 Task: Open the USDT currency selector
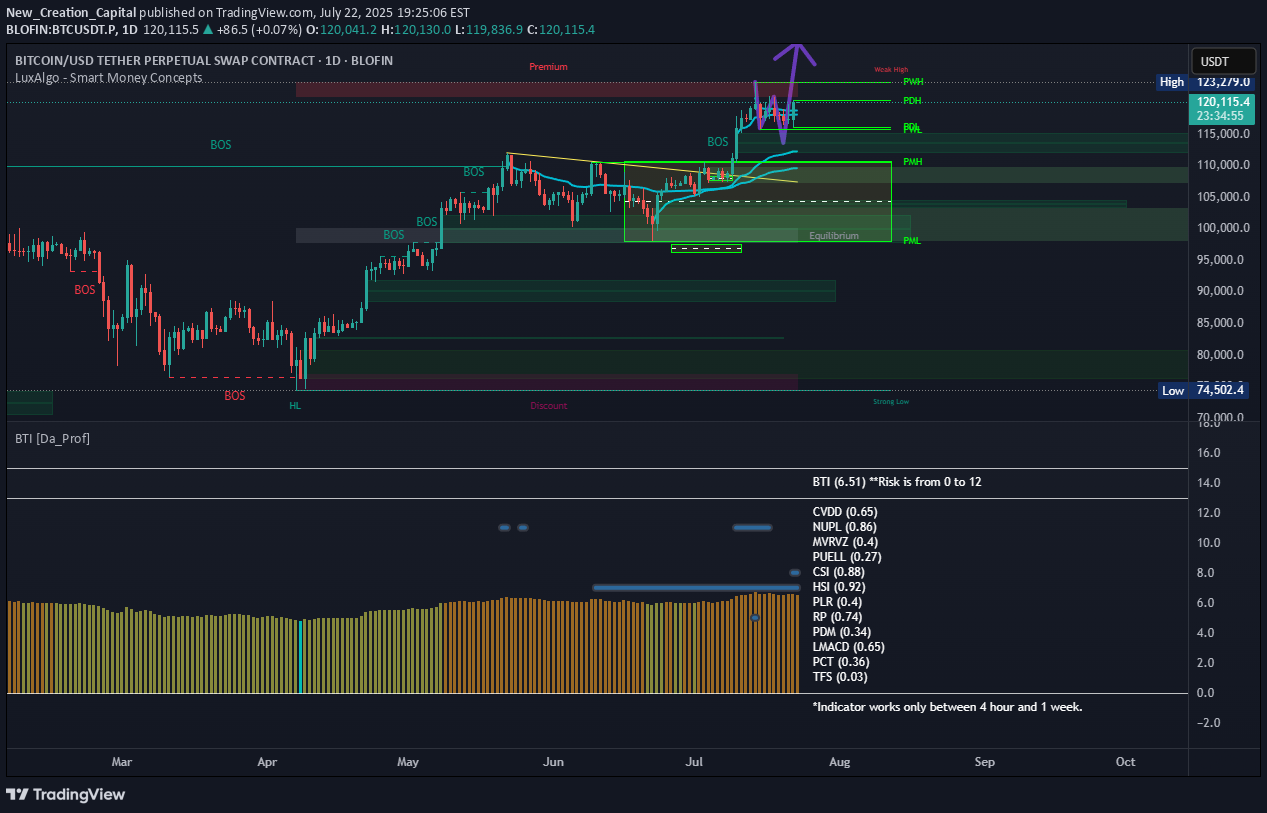point(1222,61)
